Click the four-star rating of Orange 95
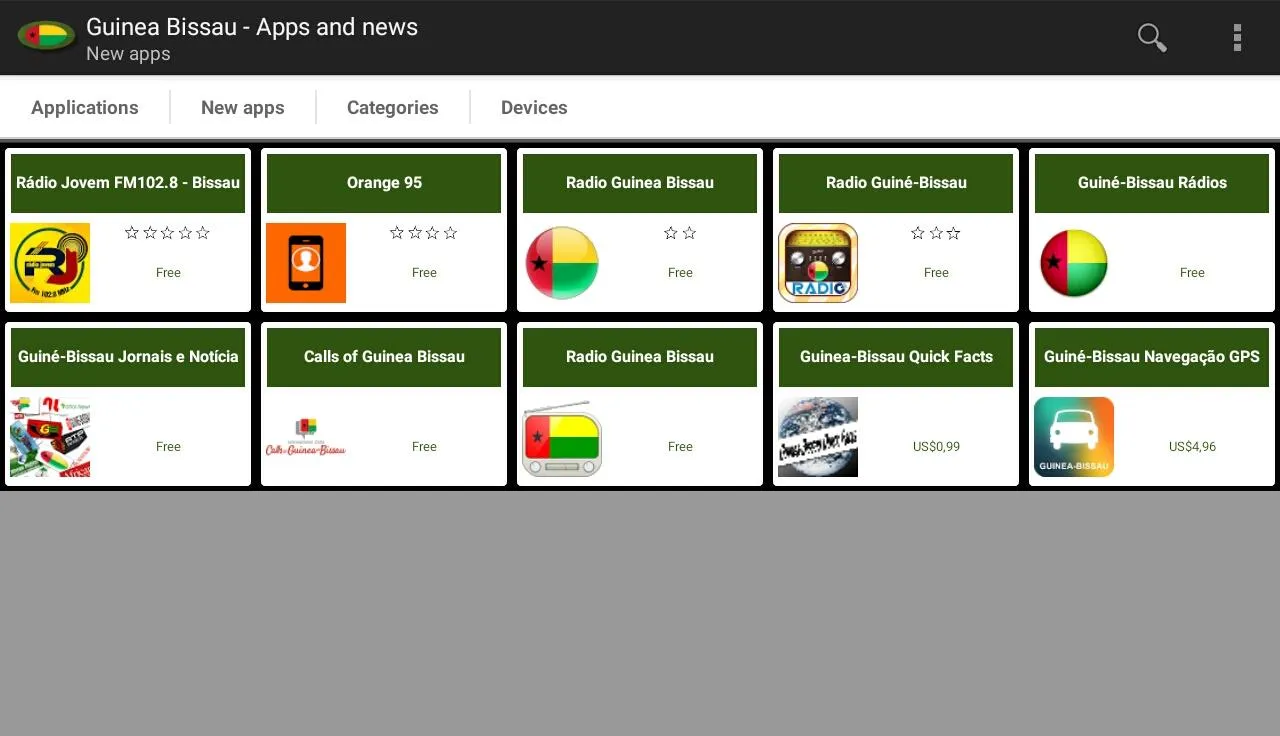The width and height of the screenshot is (1280, 736). click(x=424, y=233)
